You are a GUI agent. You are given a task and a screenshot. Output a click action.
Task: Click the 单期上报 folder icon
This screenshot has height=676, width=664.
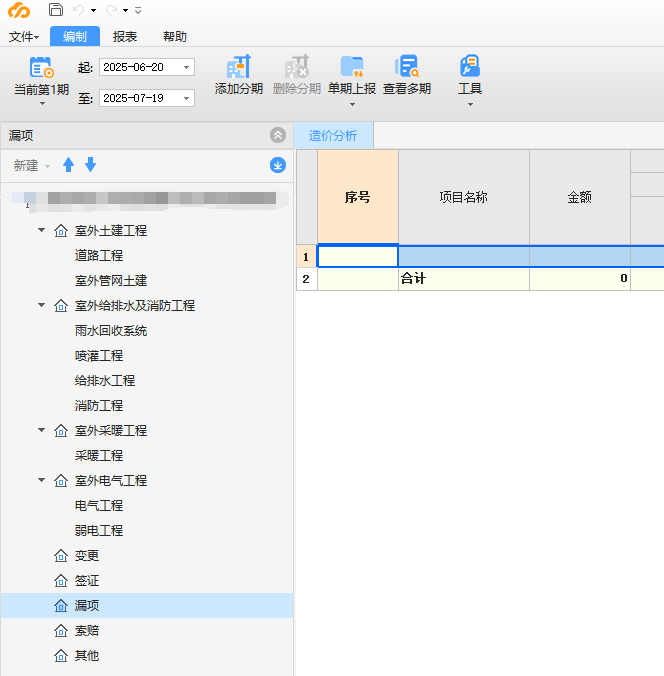click(x=352, y=66)
